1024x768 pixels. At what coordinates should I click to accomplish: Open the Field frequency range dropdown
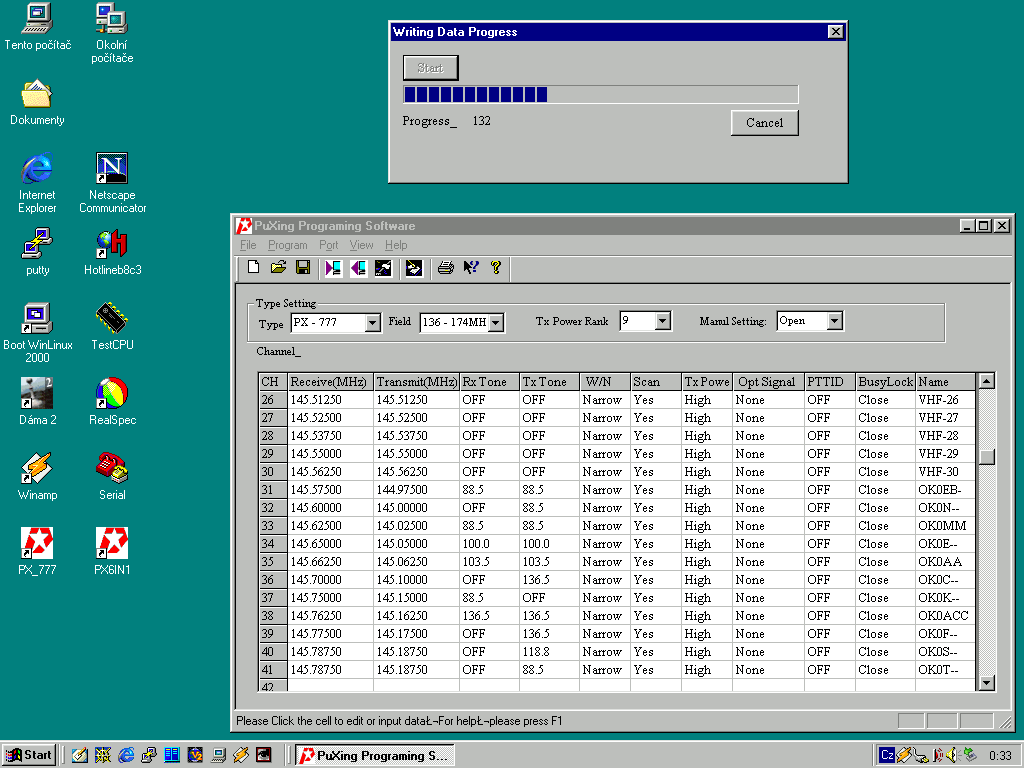(496, 322)
